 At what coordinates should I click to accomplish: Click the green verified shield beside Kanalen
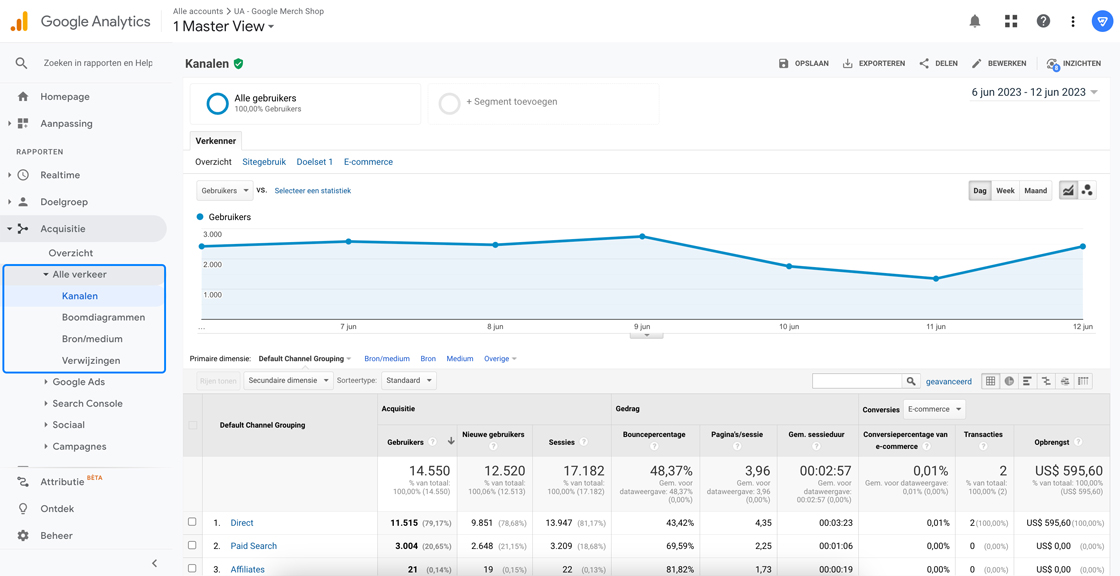[x=238, y=64]
